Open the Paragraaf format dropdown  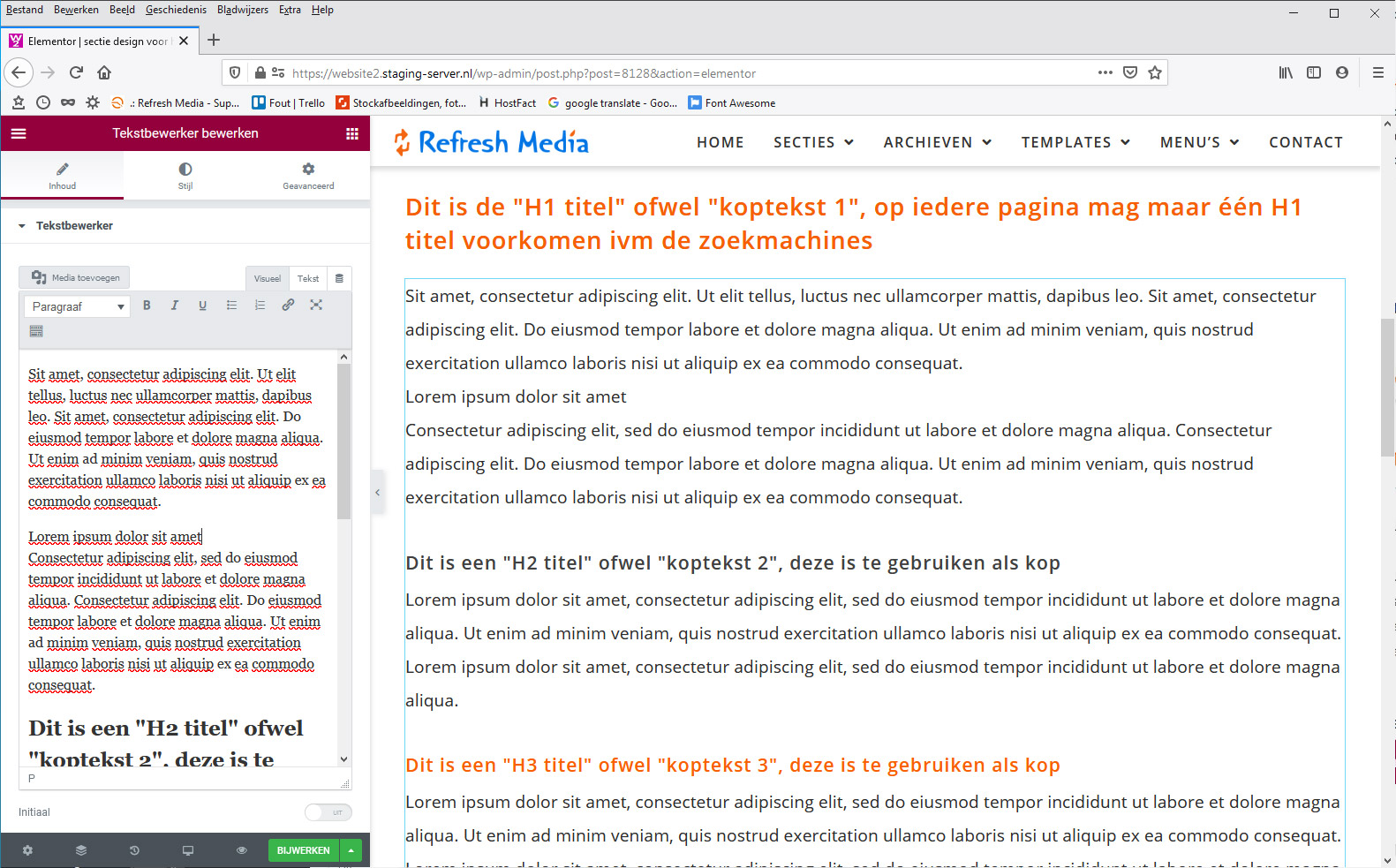[77, 306]
